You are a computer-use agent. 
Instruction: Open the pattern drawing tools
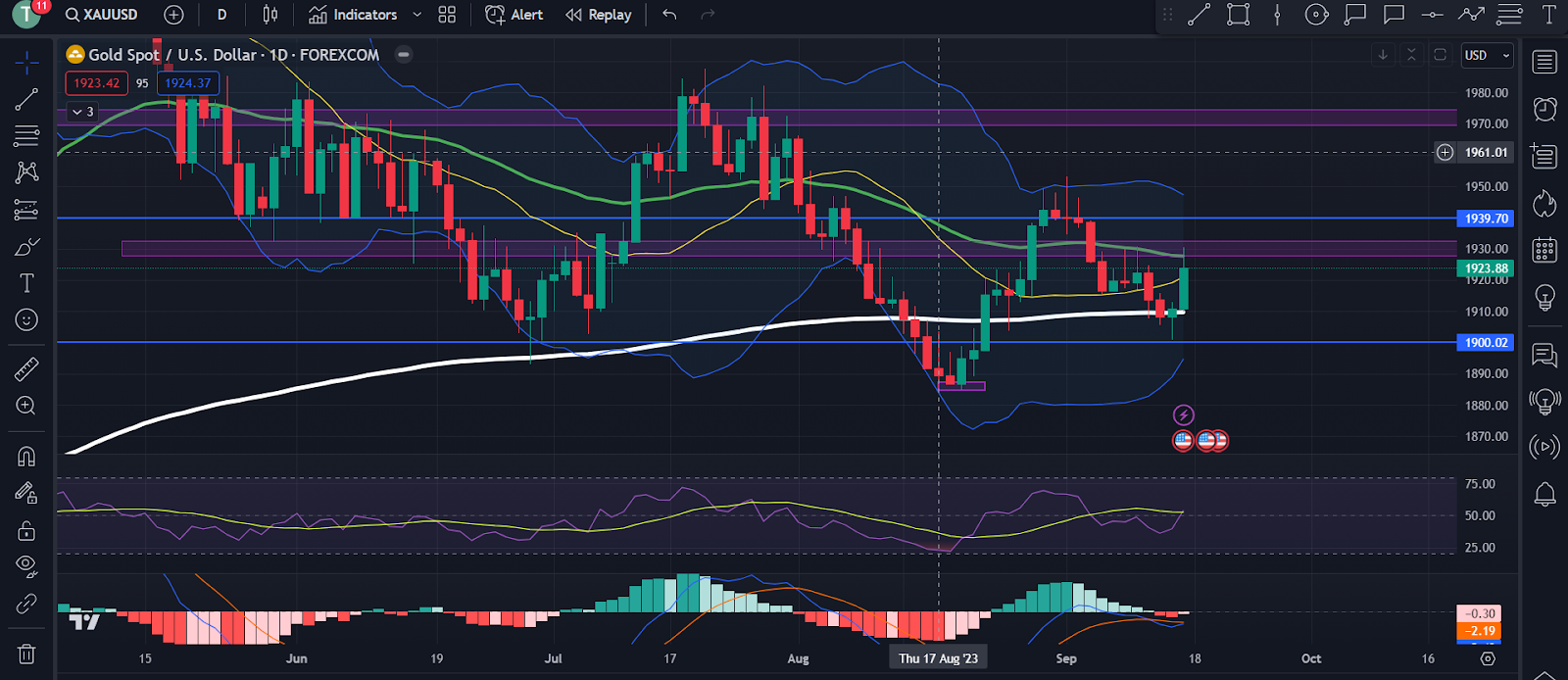[x=26, y=172]
